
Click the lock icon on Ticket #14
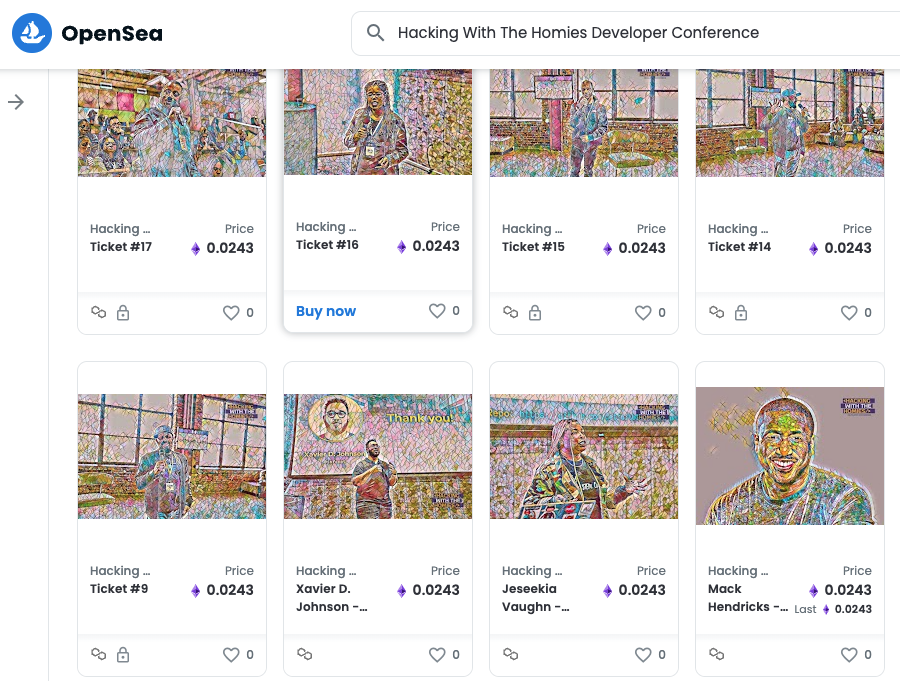click(741, 313)
